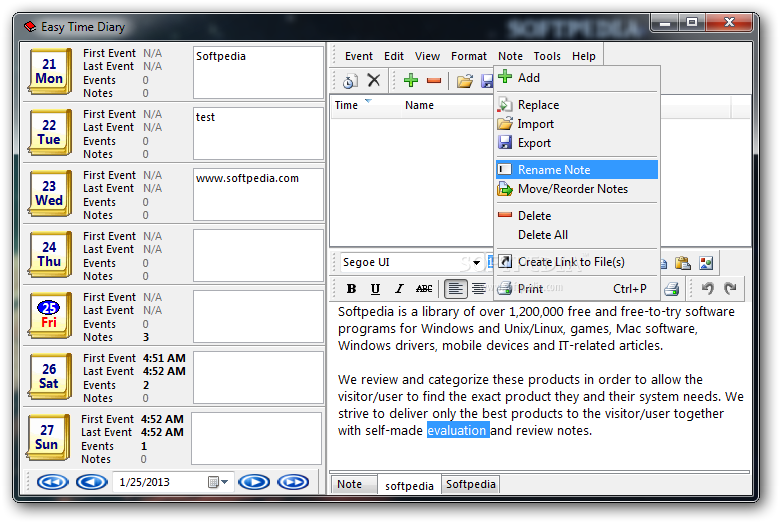Screen dimensions: 780x523
Task: Undo the last edit
Action: (x=707, y=288)
